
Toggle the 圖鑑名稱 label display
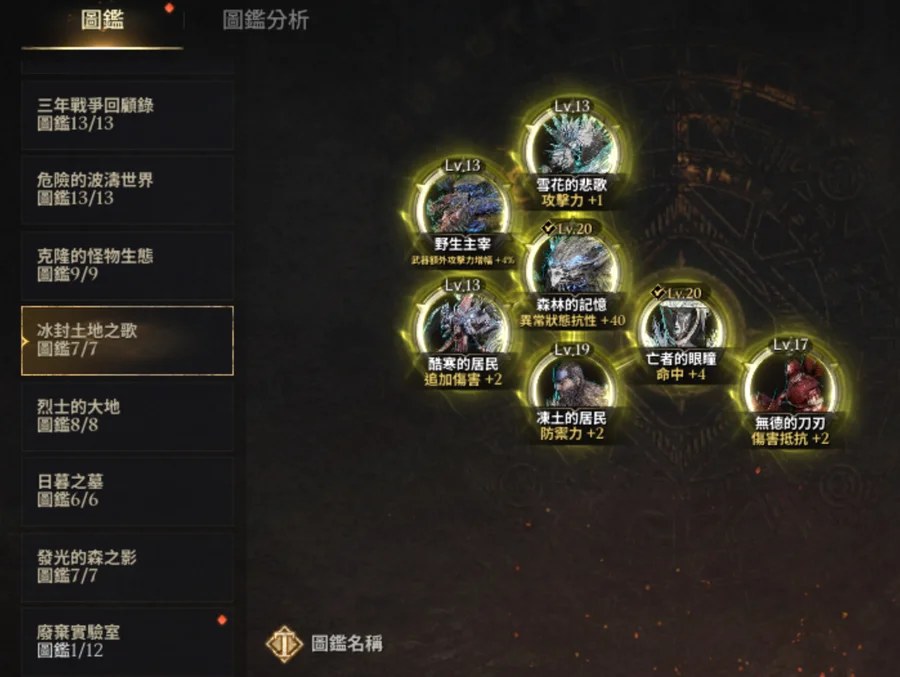click(346, 644)
